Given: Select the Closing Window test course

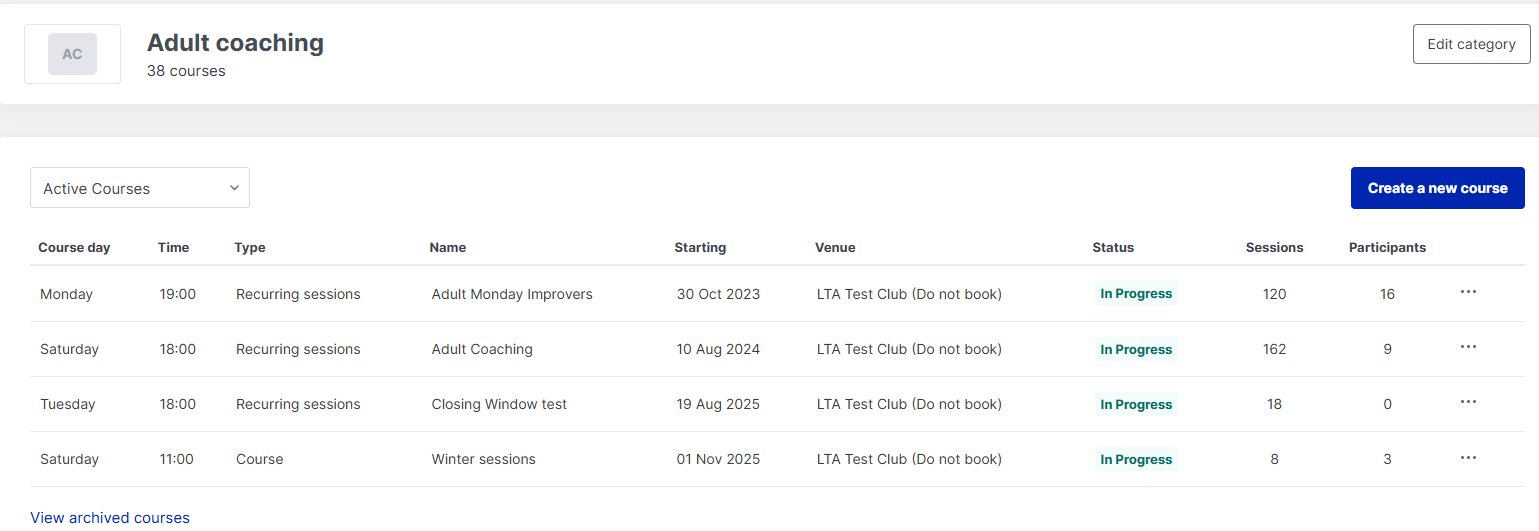Looking at the screenshot, I should pyautogui.click(x=499, y=404).
